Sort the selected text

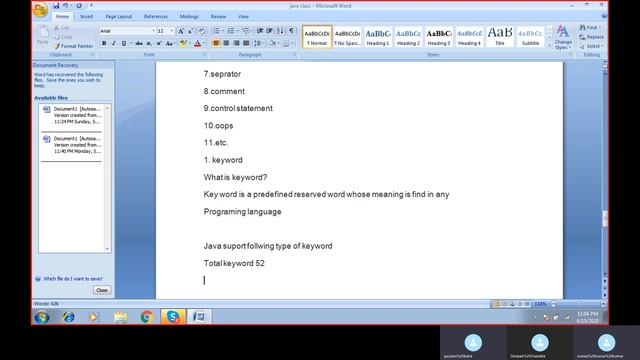[x=280, y=31]
